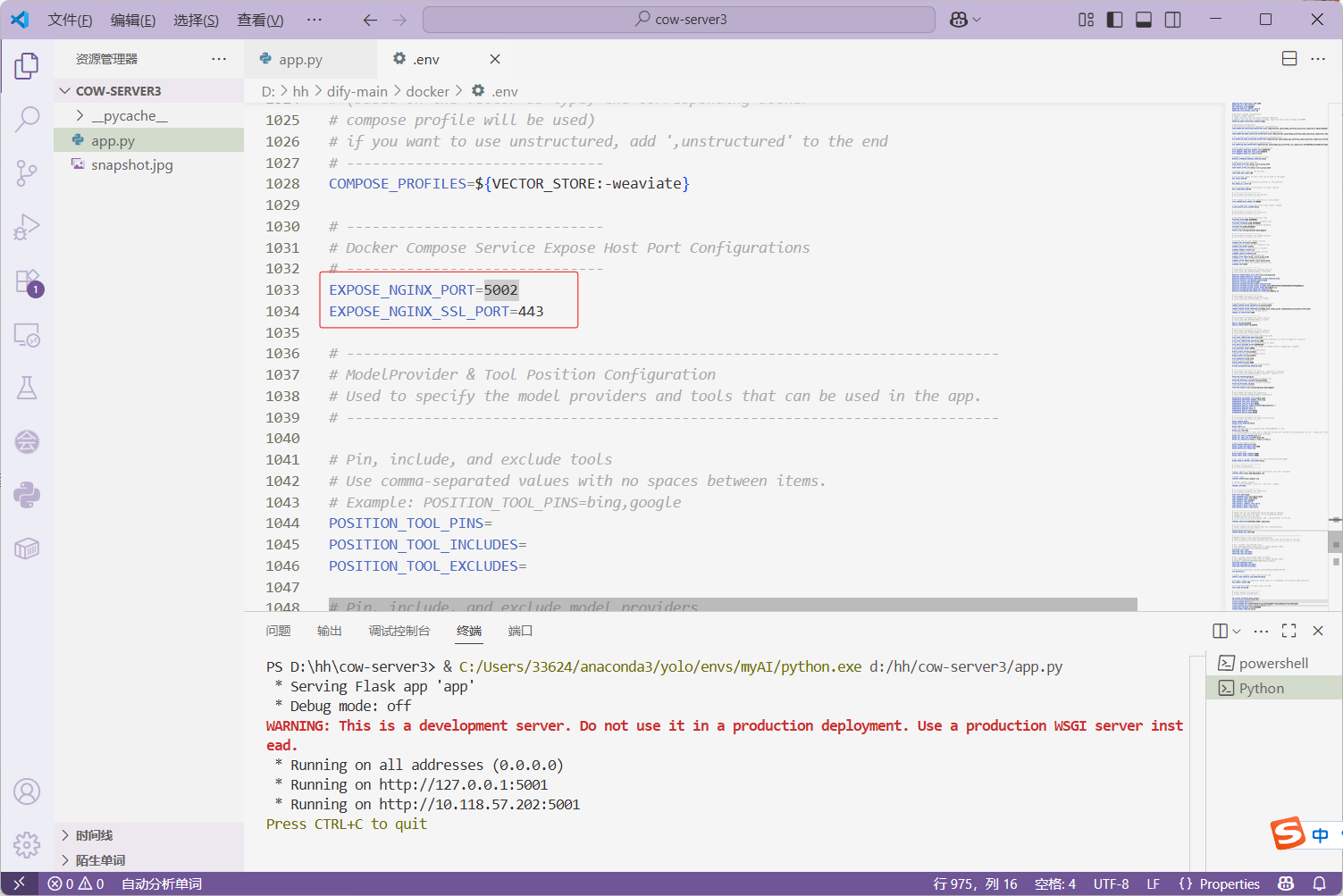Image resolution: width=1343 pixels, height=896 pixels.
Task: Open Explorer views and more actions
Action: coord(219,59)
